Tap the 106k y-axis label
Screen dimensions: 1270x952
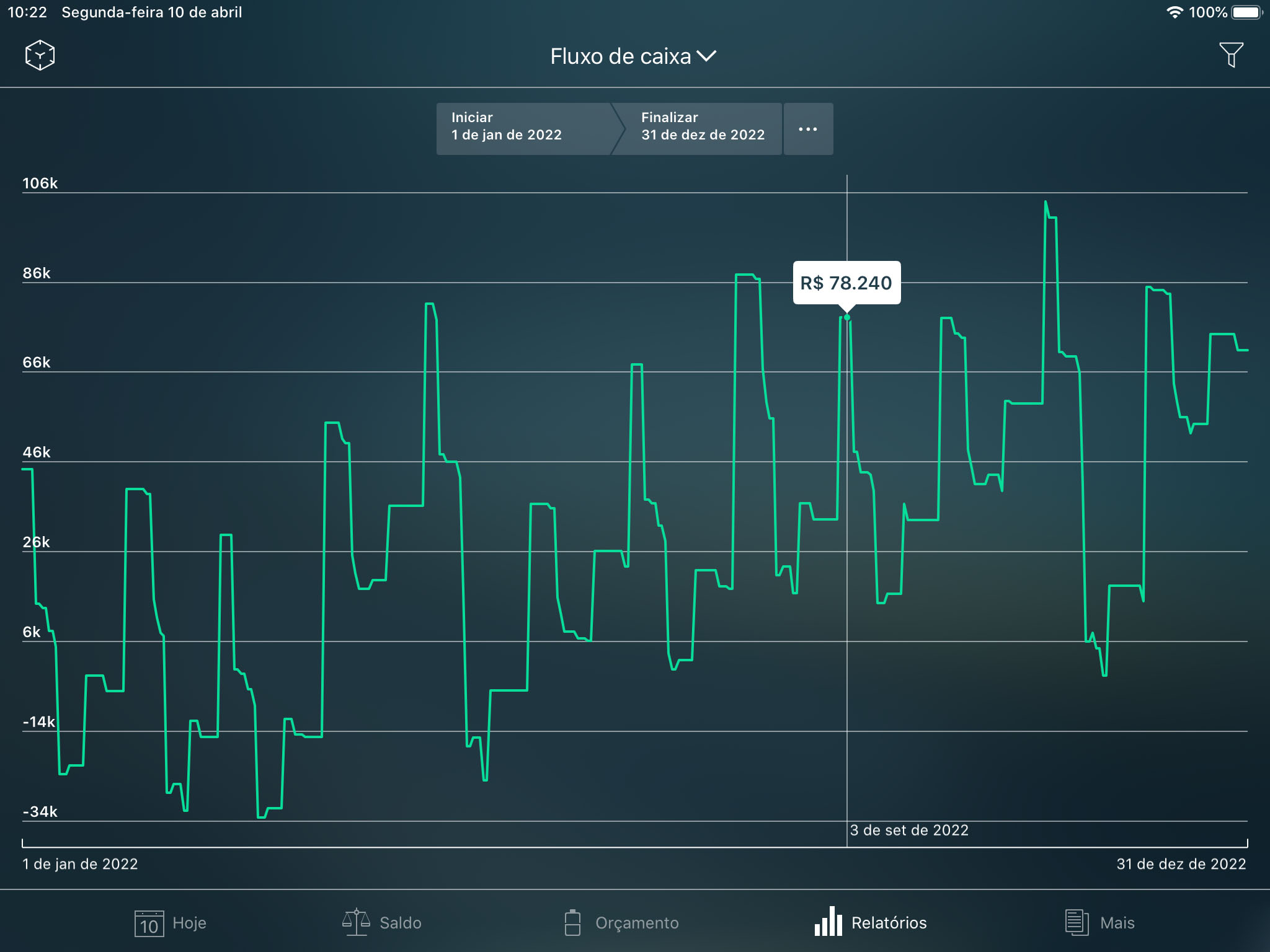40,183
